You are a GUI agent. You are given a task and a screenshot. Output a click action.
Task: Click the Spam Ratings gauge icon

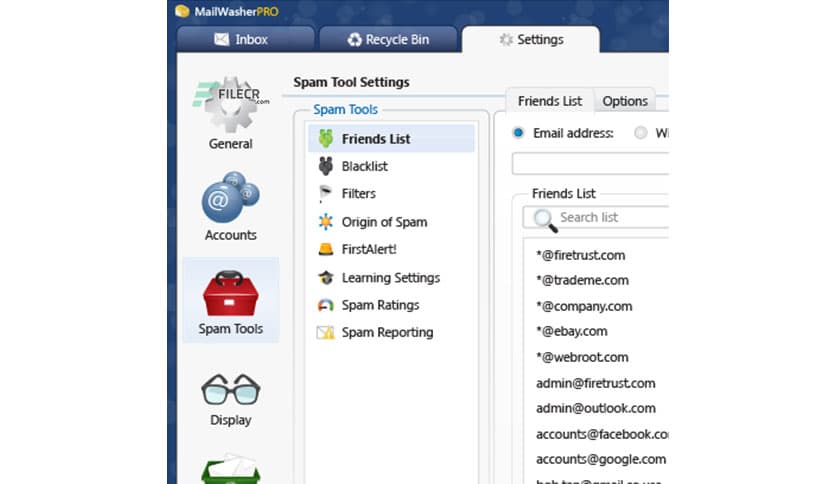click(326, 305)
